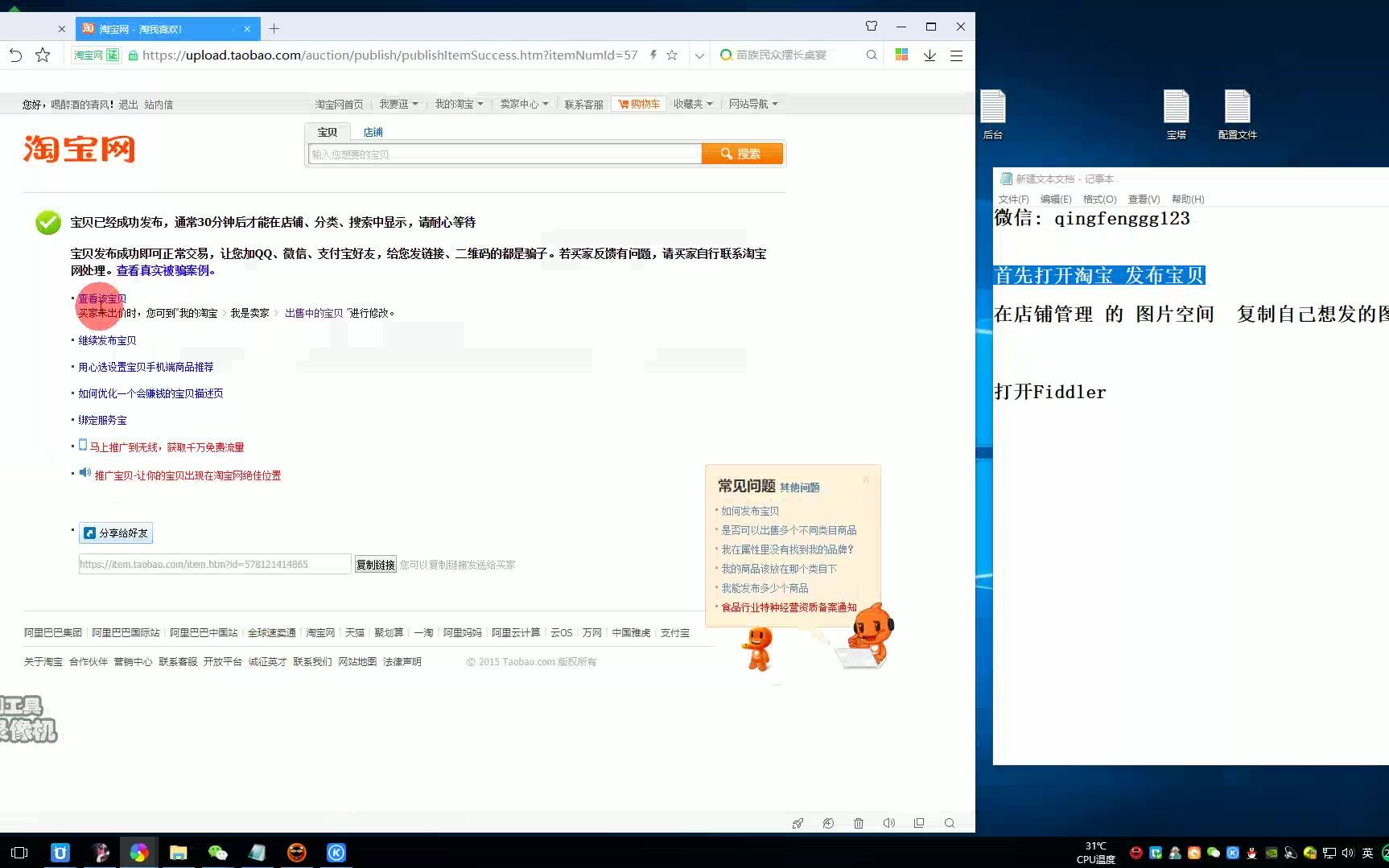Open WeChat from the taskbar

point(217,853)
